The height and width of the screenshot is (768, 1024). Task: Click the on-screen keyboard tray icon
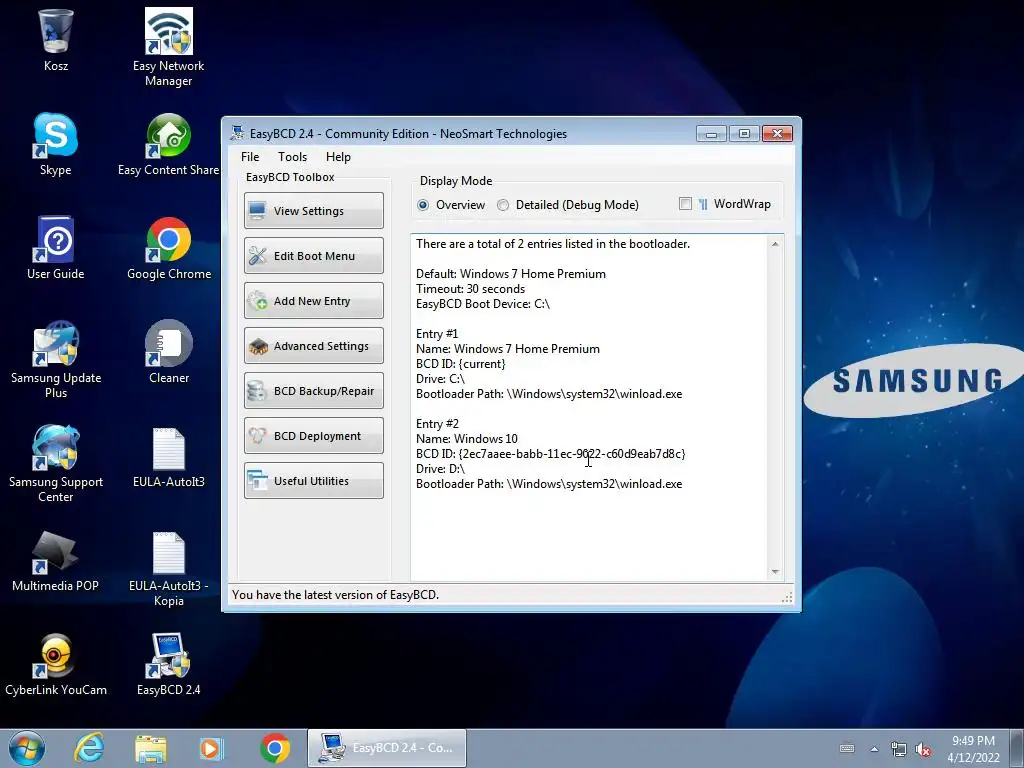tap(847, 748)
